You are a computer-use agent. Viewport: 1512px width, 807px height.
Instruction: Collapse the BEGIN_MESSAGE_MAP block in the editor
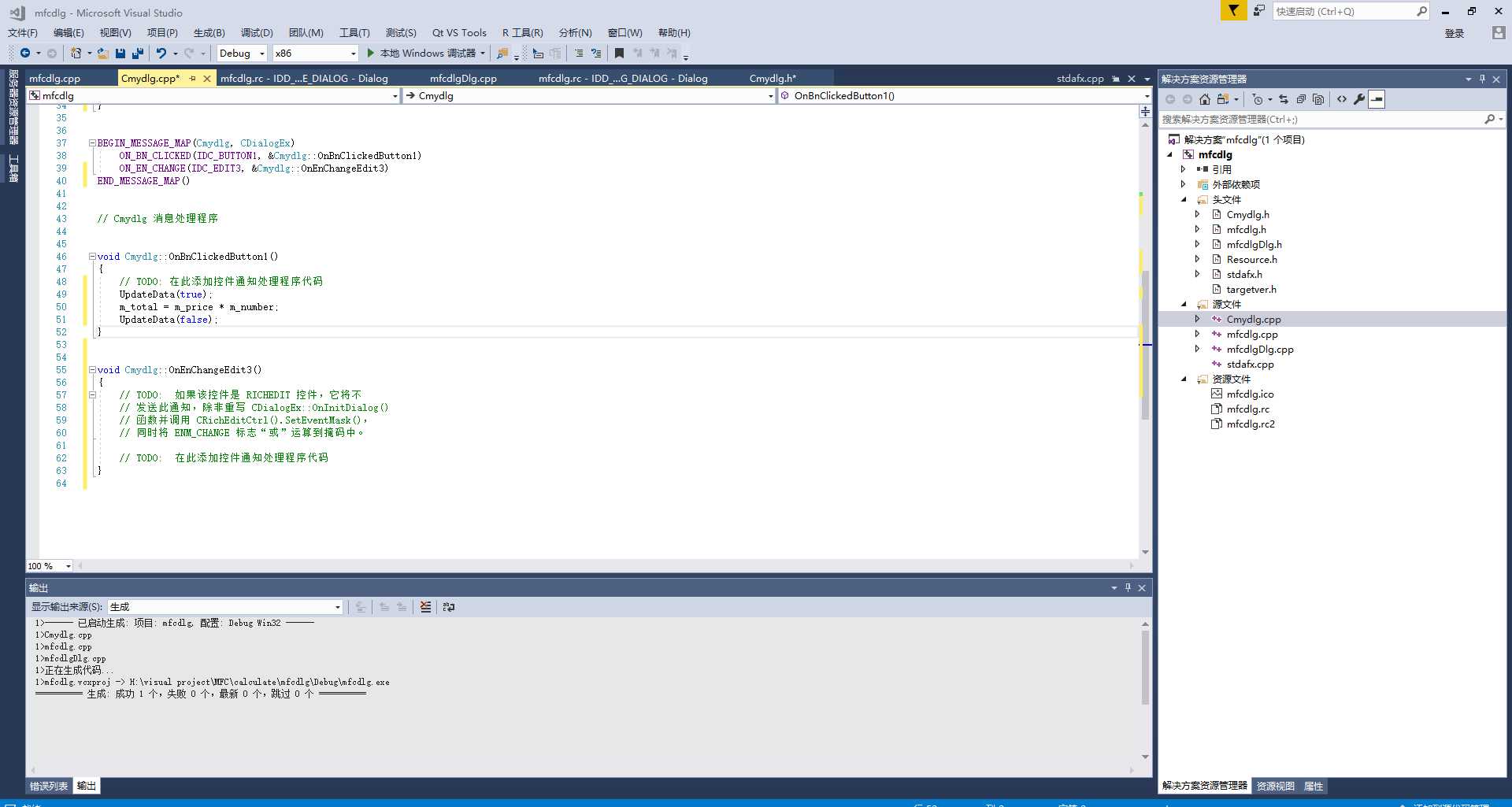tap(92, 143)
